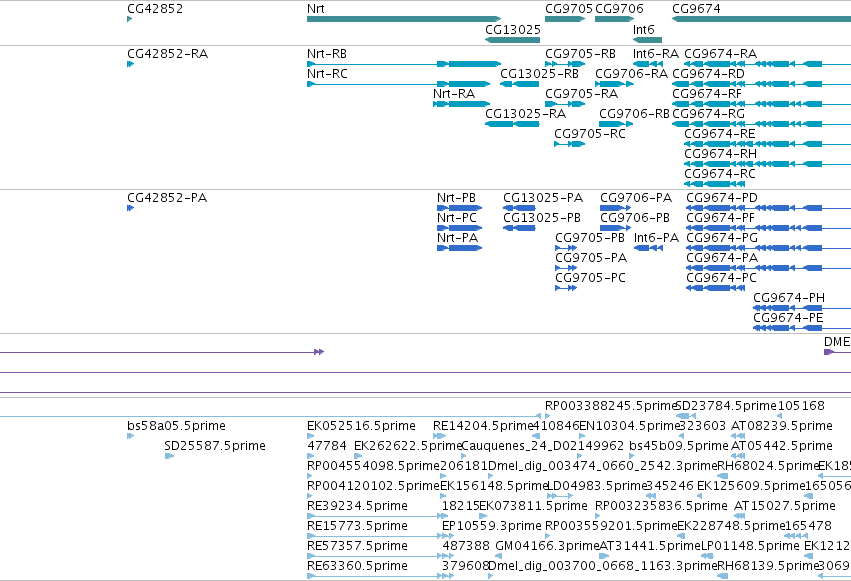This screenshot has width=851, height=581.
Task: Select transcript CG13025-RA
Action: tap(512, 124)
